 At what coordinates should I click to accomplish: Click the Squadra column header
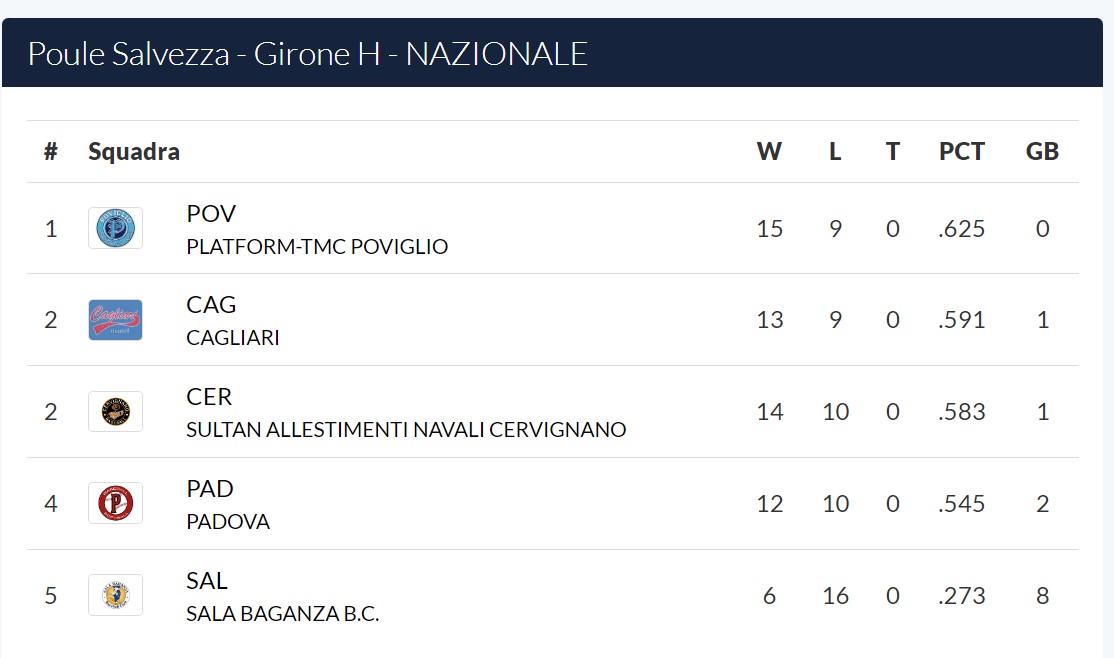[134, 151]
